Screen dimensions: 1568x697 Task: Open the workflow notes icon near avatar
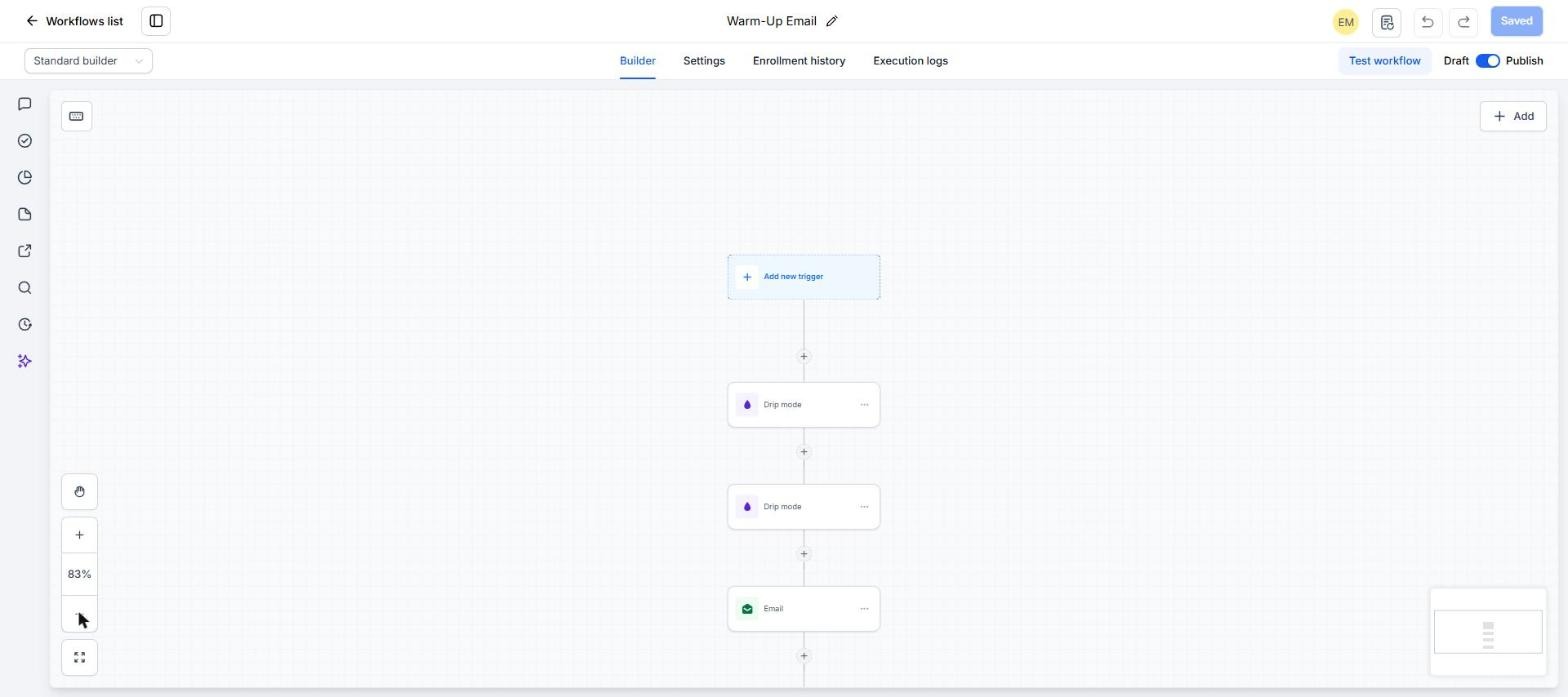(1386, 22)
